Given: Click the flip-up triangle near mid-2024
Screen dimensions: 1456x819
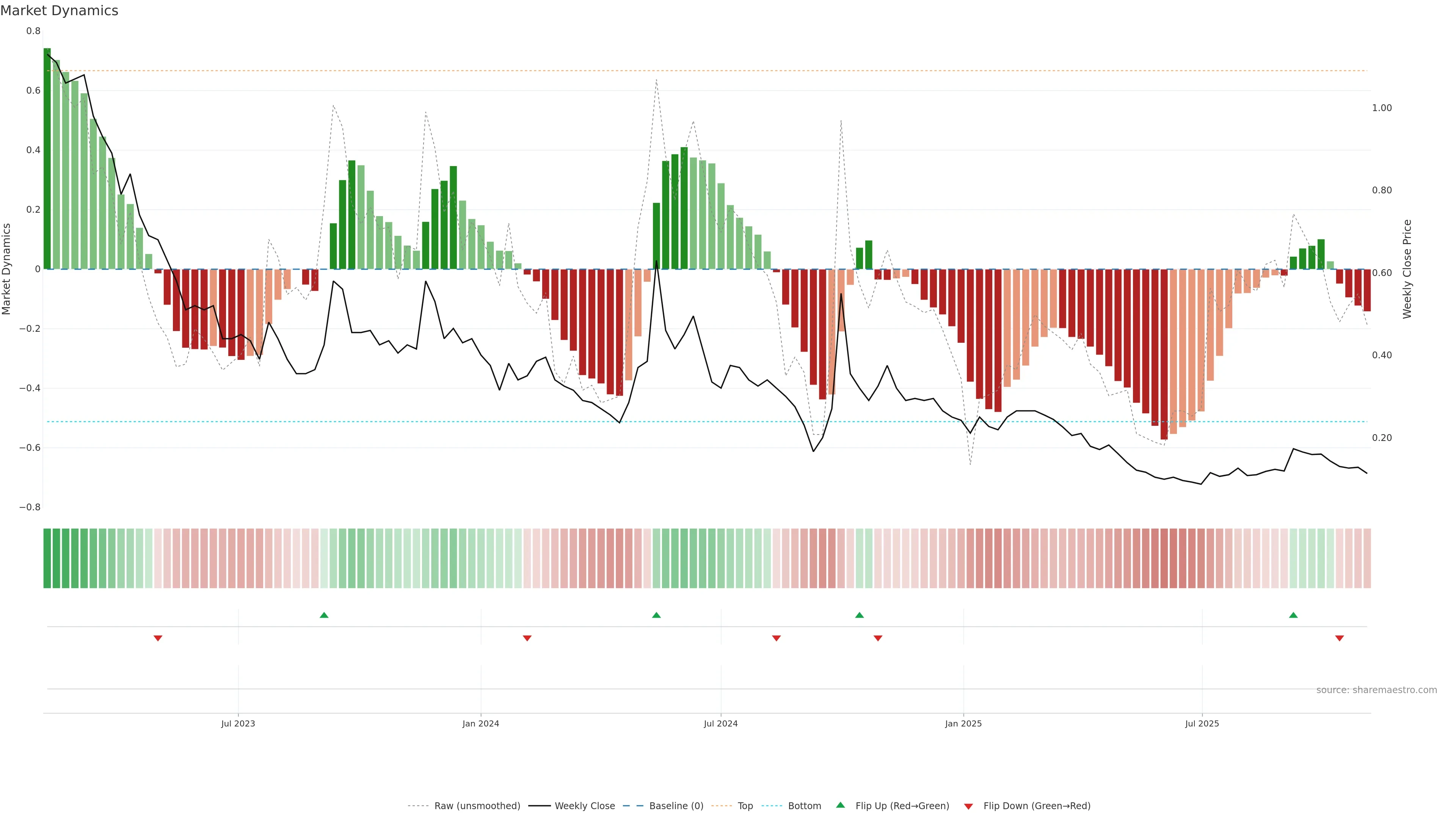Looking at the screenshot, I should point(656,615).
